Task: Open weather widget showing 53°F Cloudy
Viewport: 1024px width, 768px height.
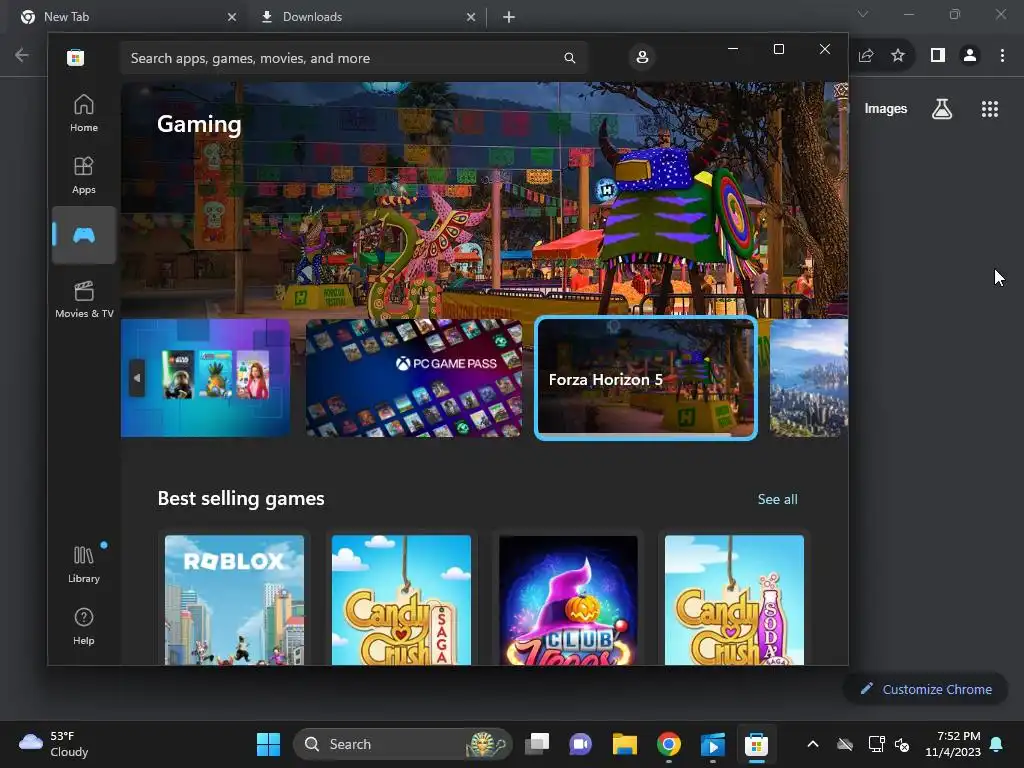Action: pos(54,744)
